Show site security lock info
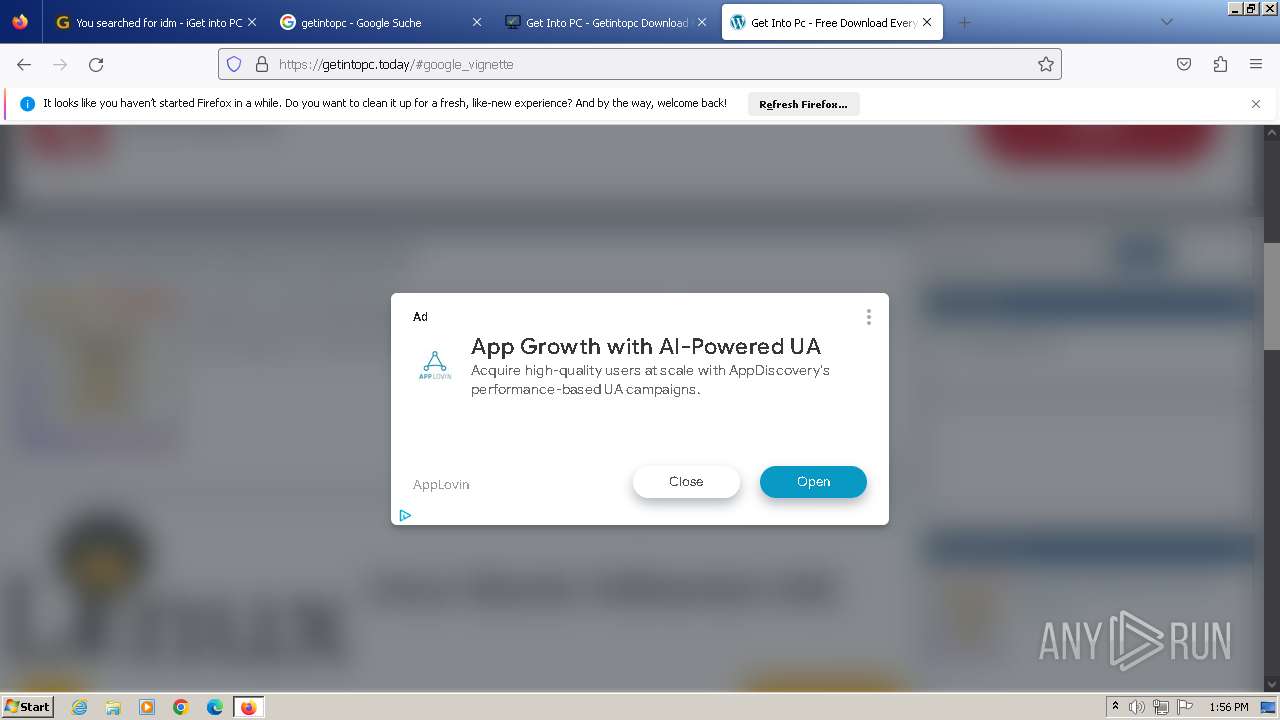The width and height of the screenshot is (1280, 720). click(262, 64)
